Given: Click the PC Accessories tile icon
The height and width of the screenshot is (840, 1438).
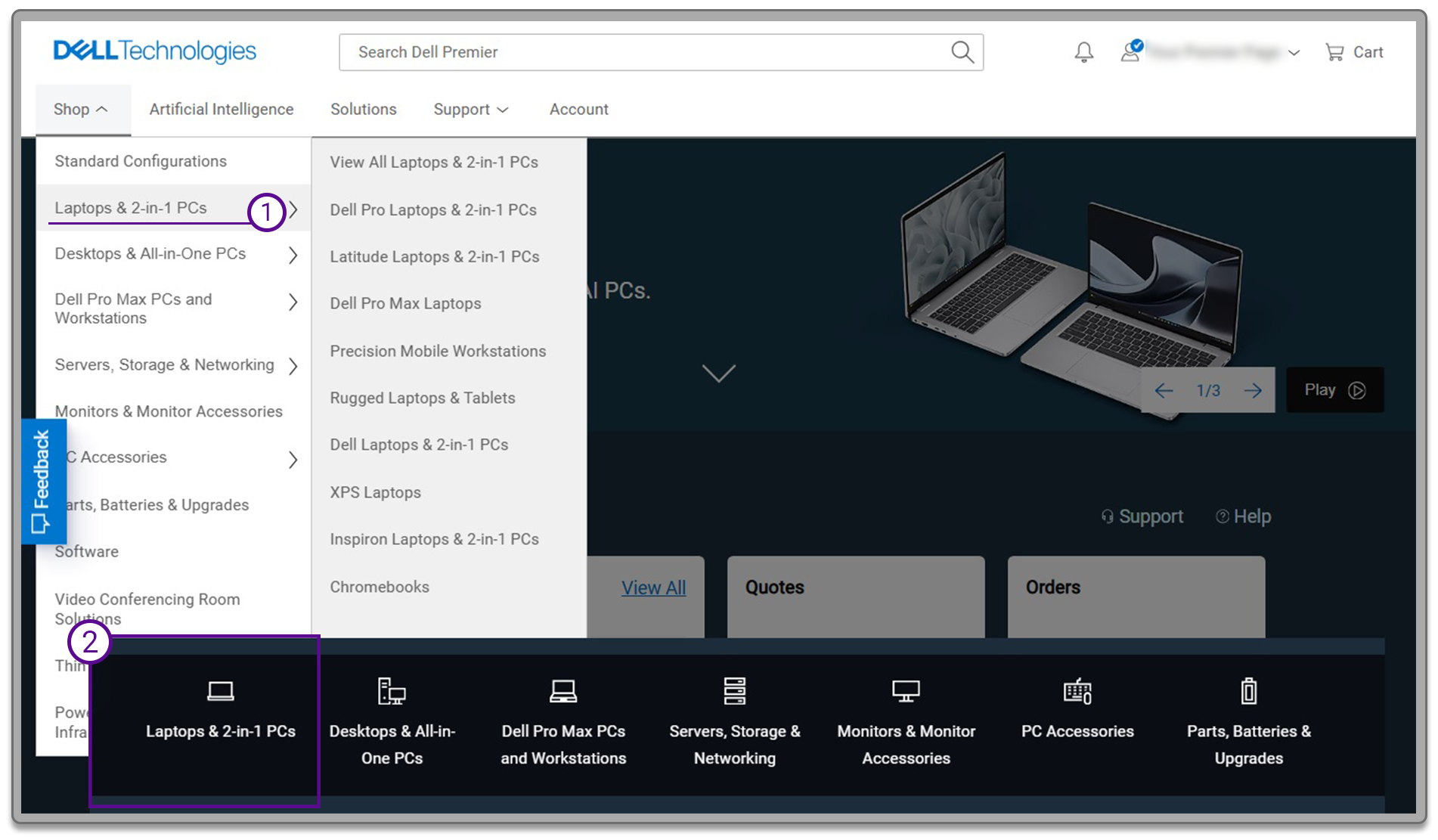Looking at the screenshot, I should 1077,691.
